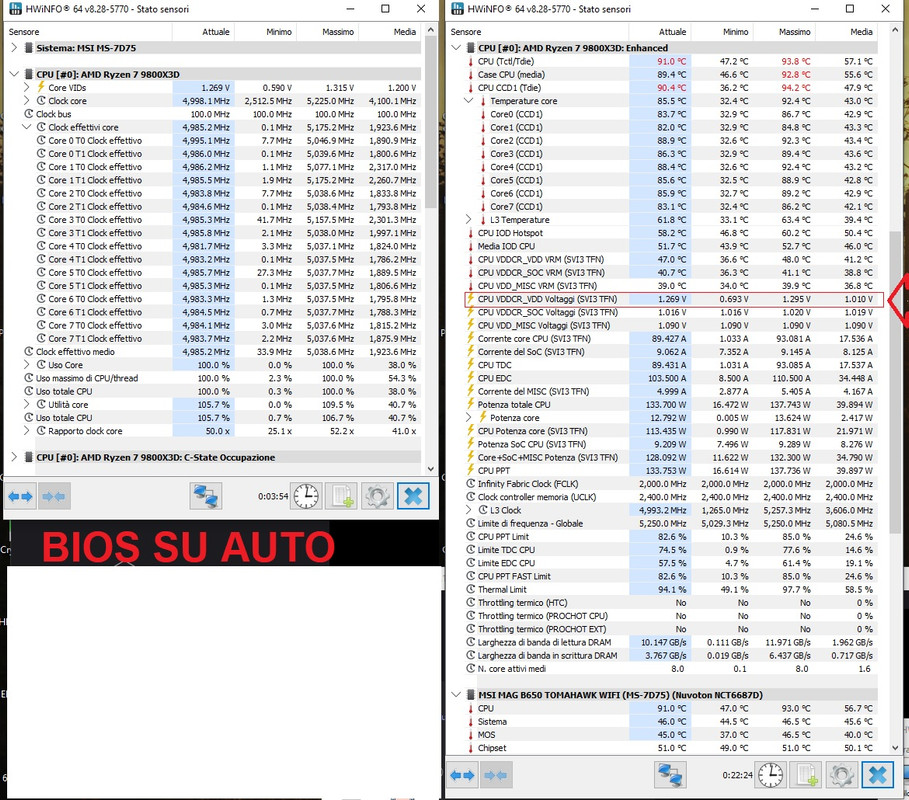Image resolution: width=909 pixels, height=800 pixels.
Task: Collapse MSI MAG B650 TOMAHAWK WIFI group
Action: click(x=456, y=694)
